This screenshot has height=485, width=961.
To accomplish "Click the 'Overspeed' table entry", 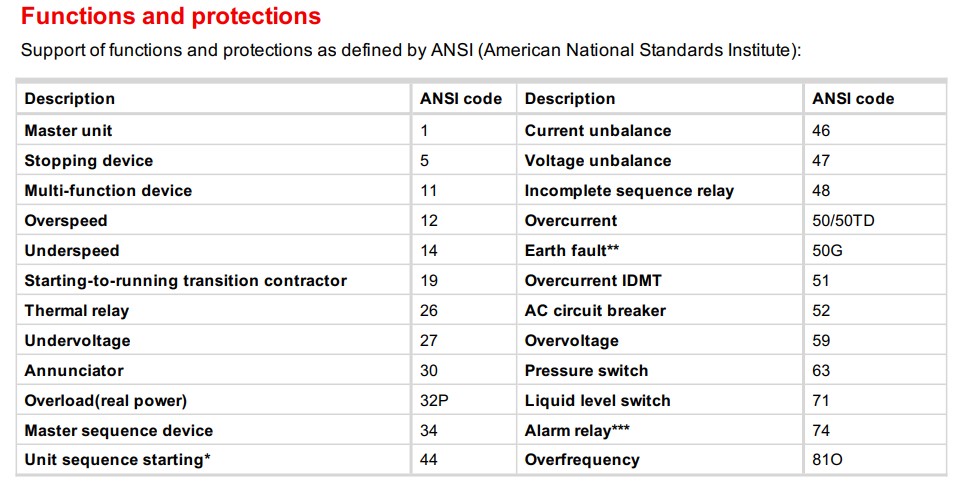I will click(x=66, y=221).
